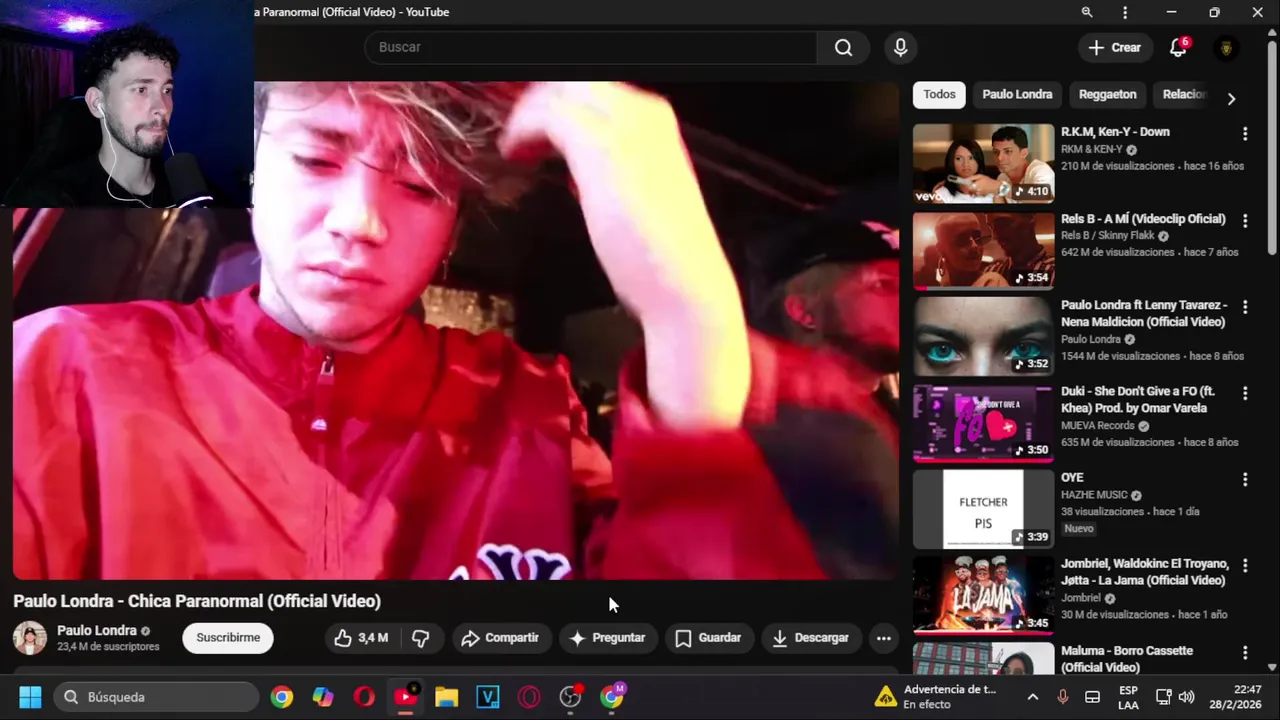Open options menu for OYE video
Screen dimensions: 1280x720
[x=1245, y=480]
